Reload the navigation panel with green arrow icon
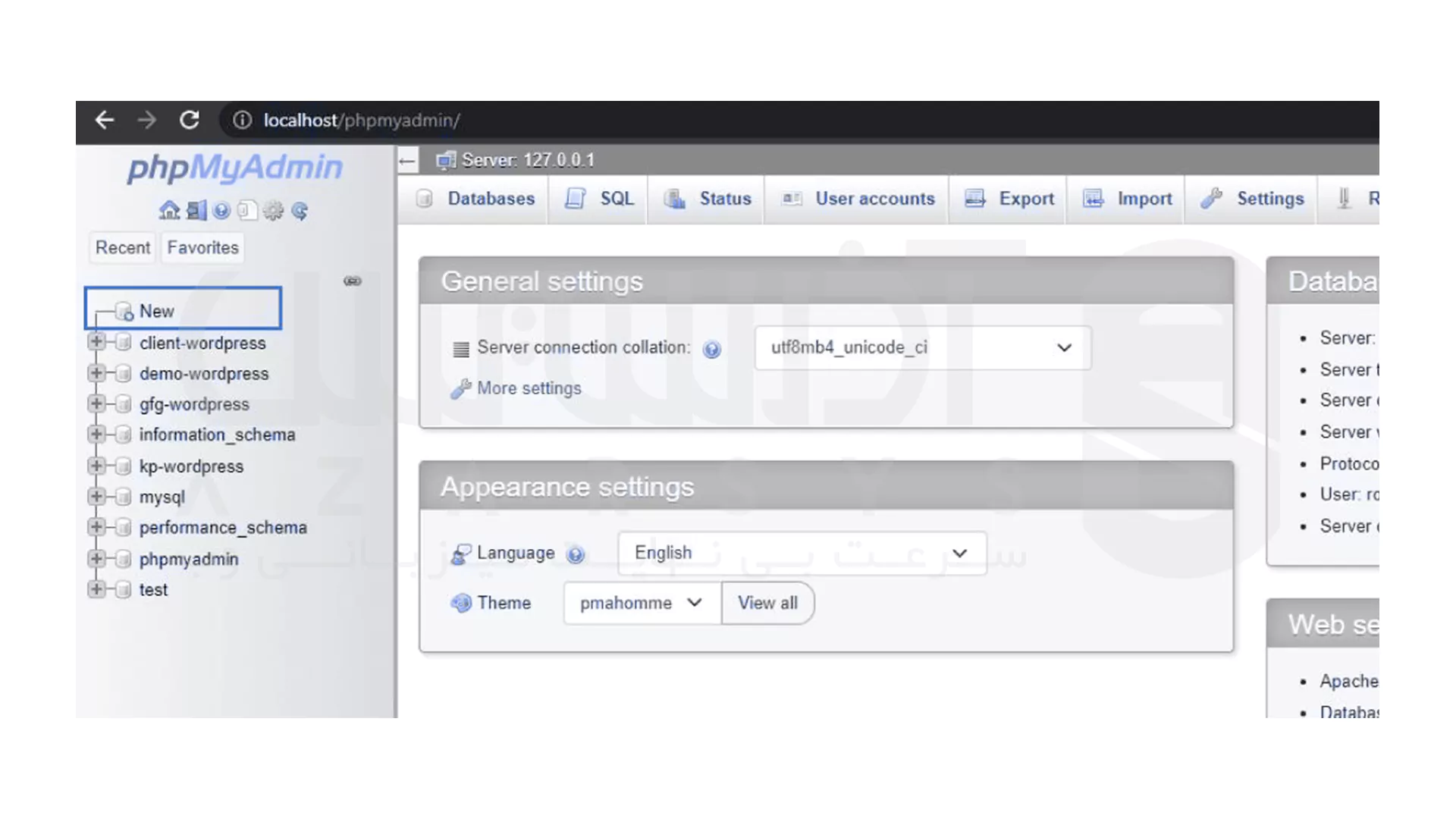 click(300, 210)
